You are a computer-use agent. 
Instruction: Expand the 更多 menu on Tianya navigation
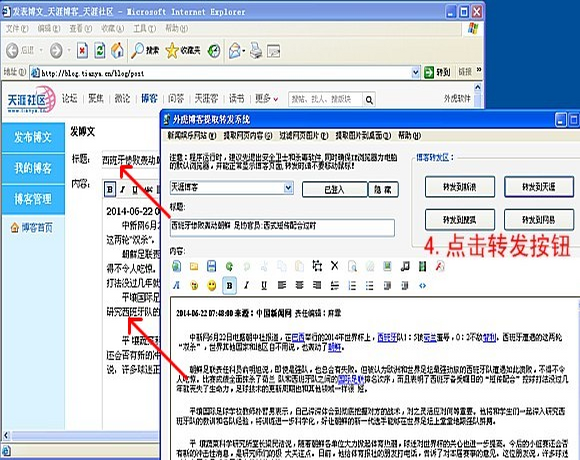point(266,98)
